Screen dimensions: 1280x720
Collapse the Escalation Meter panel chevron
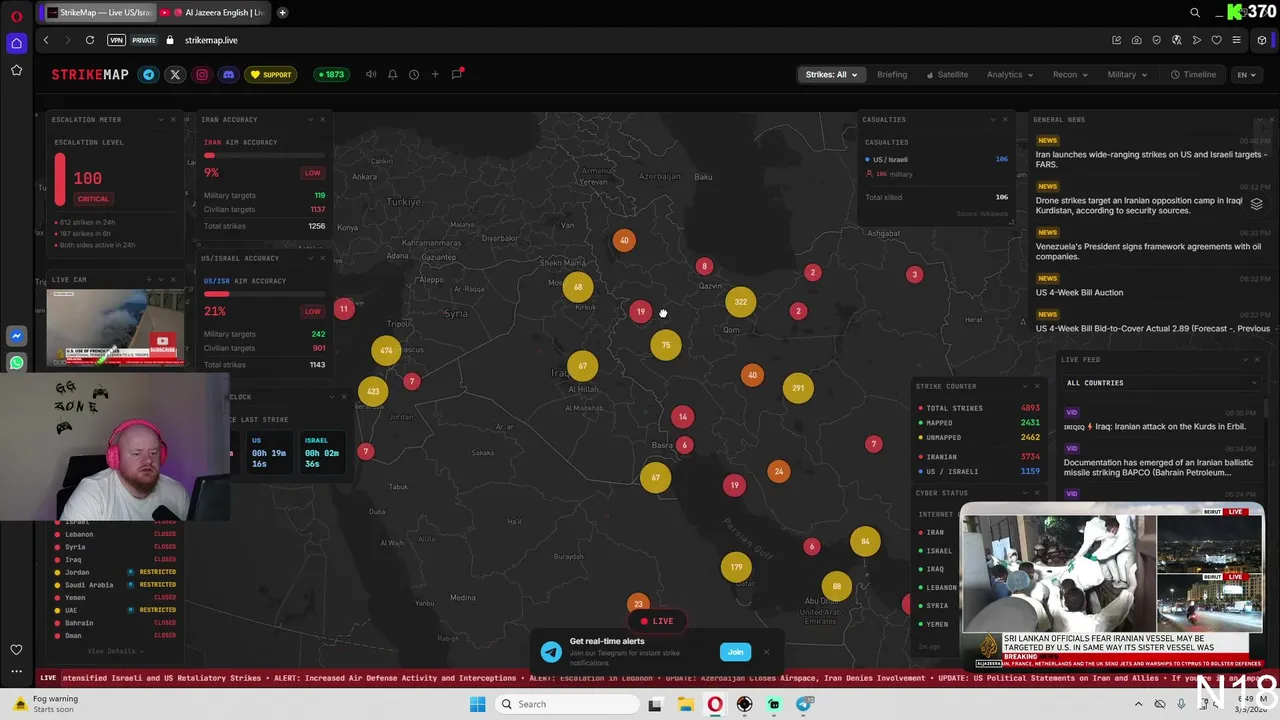click(160, 119)
